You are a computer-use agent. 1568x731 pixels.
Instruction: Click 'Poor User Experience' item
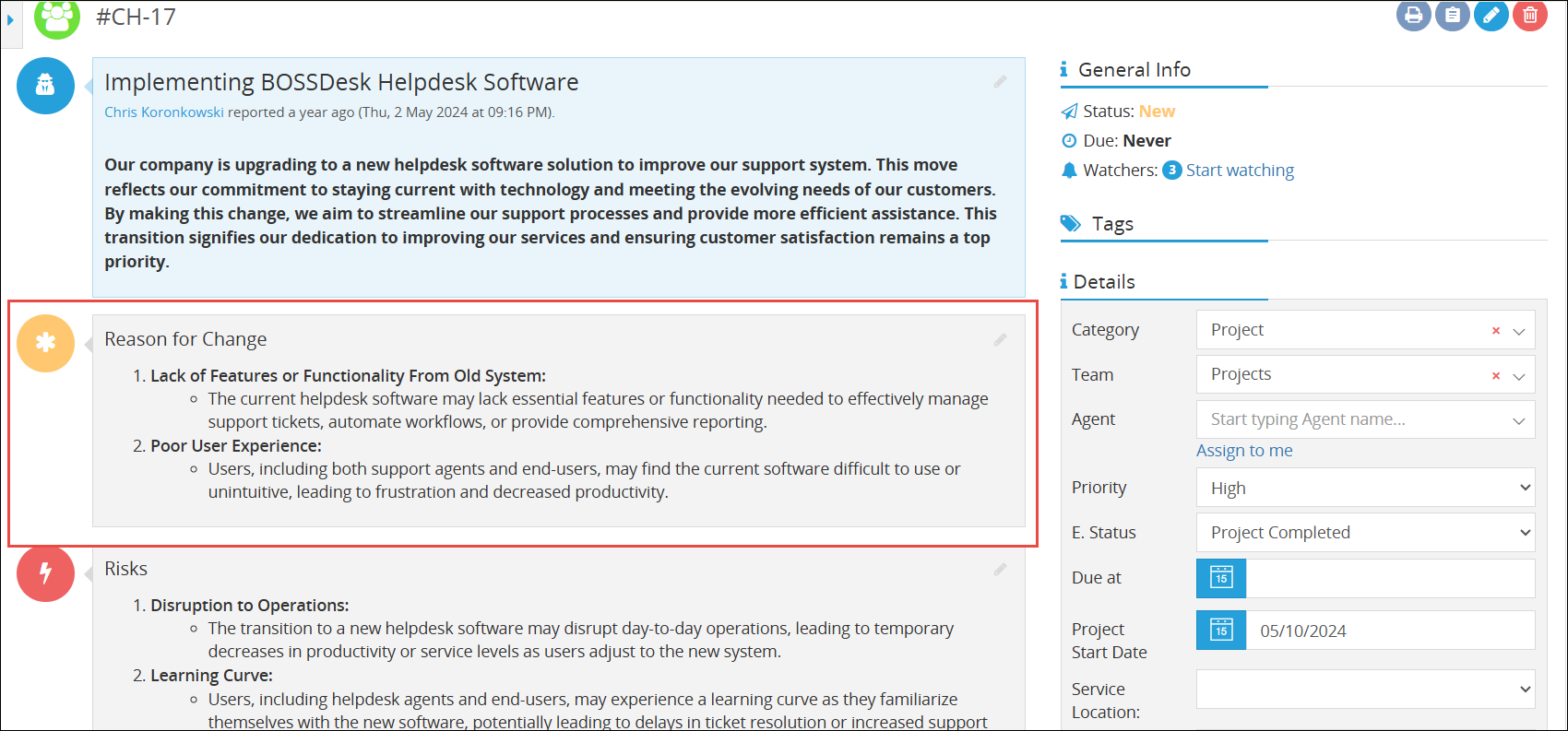click(x=236, y=446)
